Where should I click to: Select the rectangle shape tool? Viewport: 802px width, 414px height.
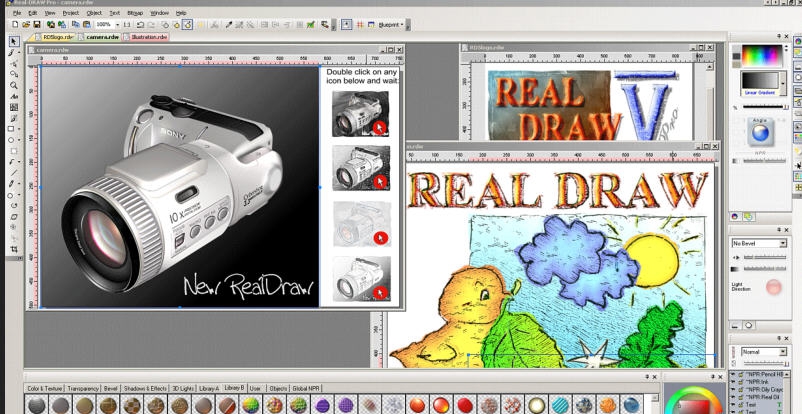click(x=12, y=129)
